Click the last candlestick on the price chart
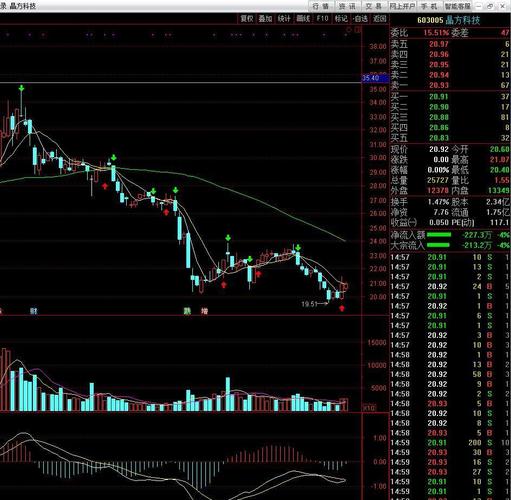Viewport: 511px width, 500px height. (346, 286)
